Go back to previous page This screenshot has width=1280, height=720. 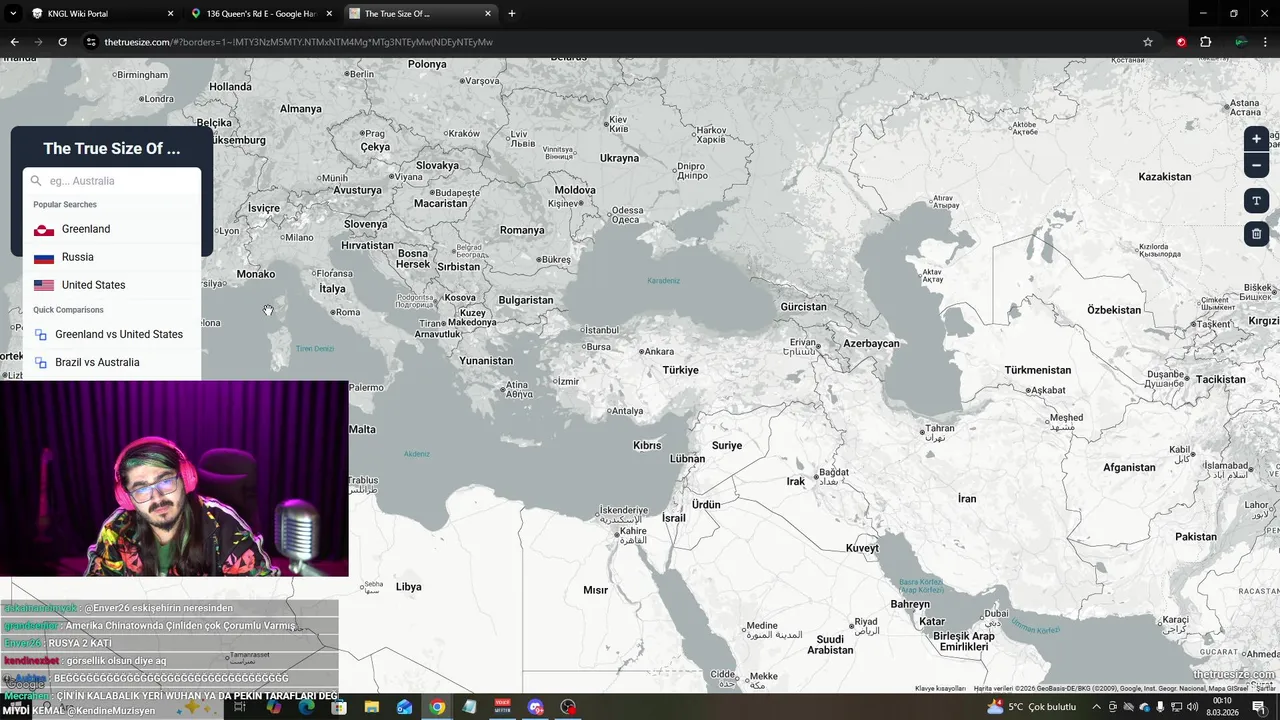(14, 42)
